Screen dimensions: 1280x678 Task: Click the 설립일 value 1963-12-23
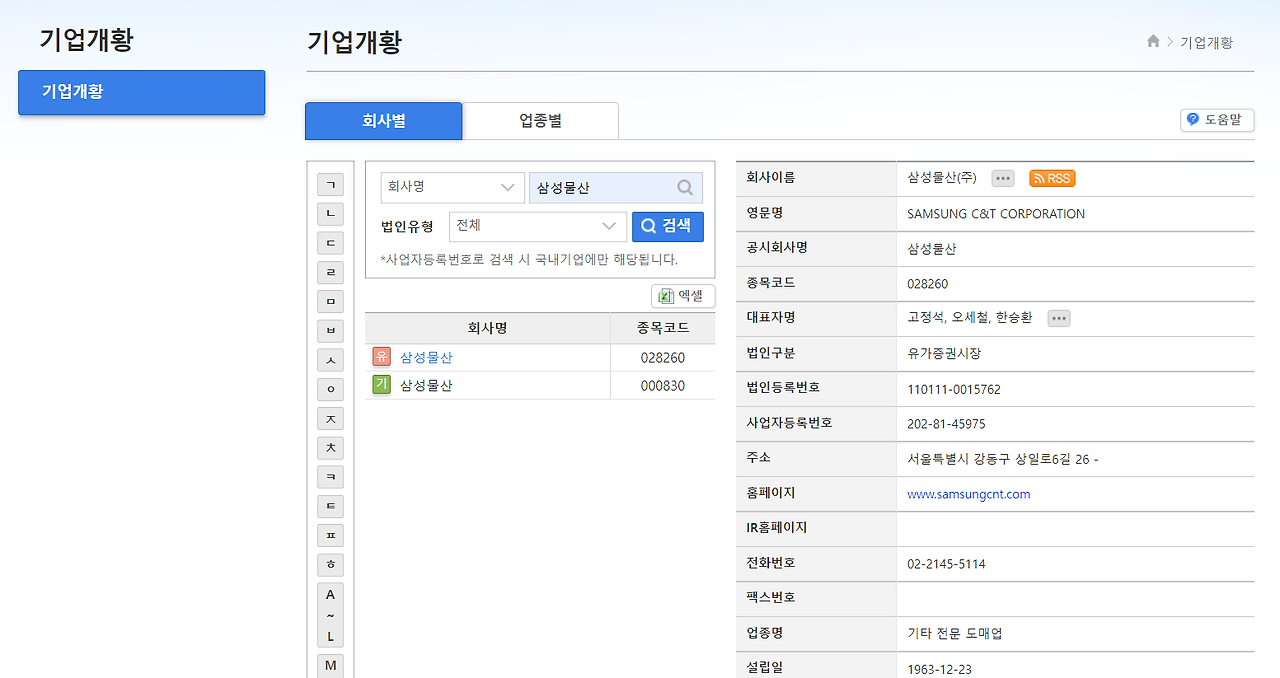pos(939,669)
